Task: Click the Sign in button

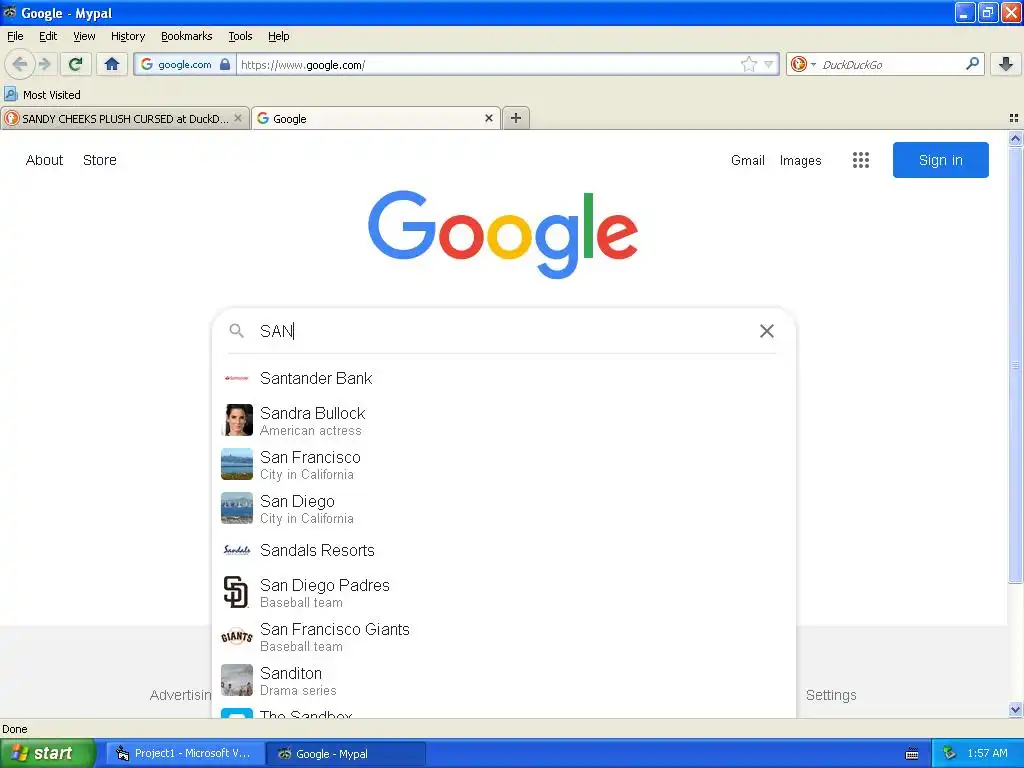Action: click(940, 160)
